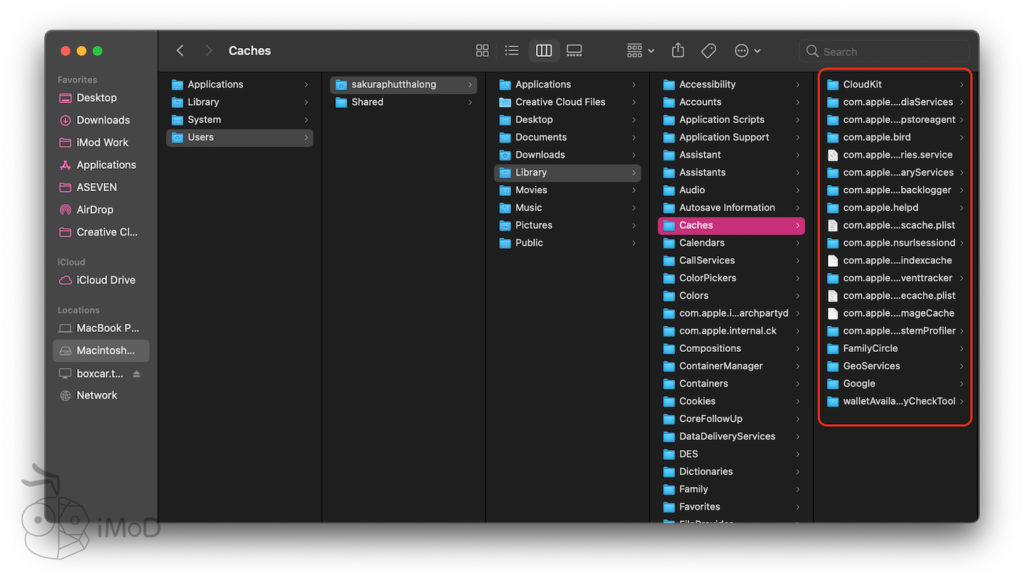
Task: Select the Application Support folder
Action: pos(724,137)
